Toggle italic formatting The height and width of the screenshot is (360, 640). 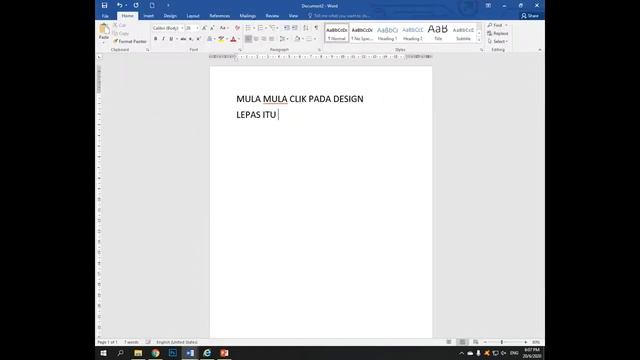(x=163, y=39)
